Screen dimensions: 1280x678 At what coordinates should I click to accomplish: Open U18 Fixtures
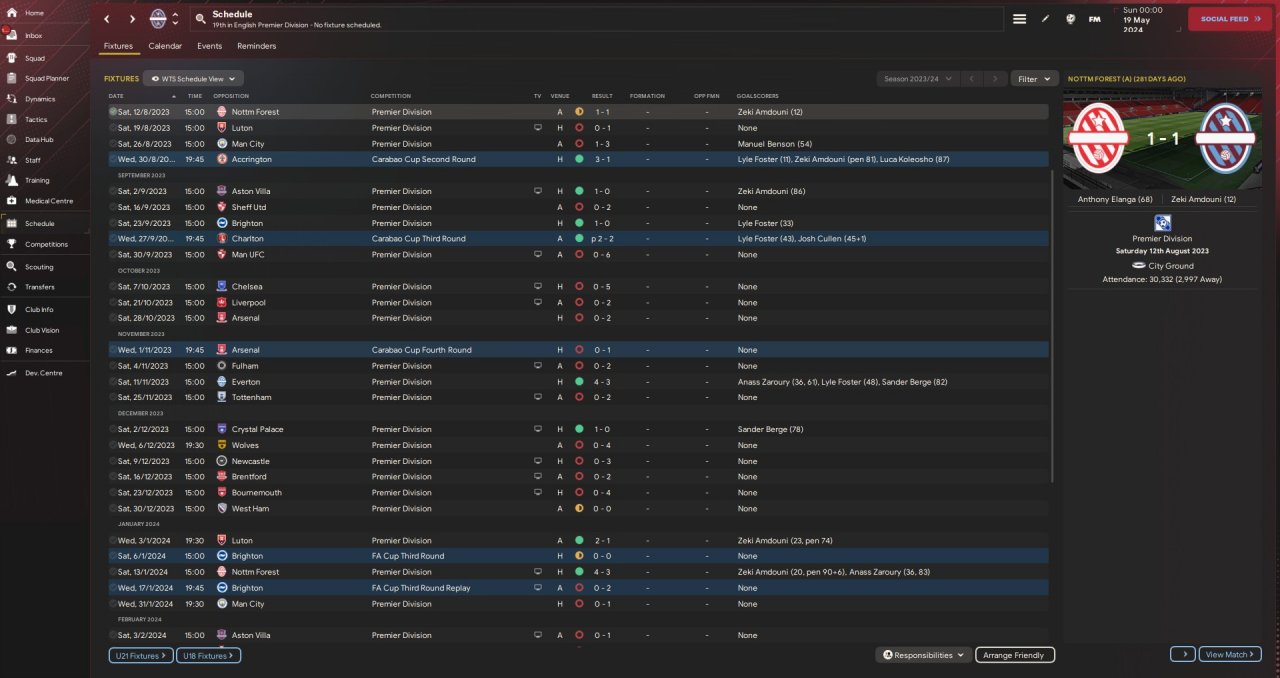tap(208, 655)
